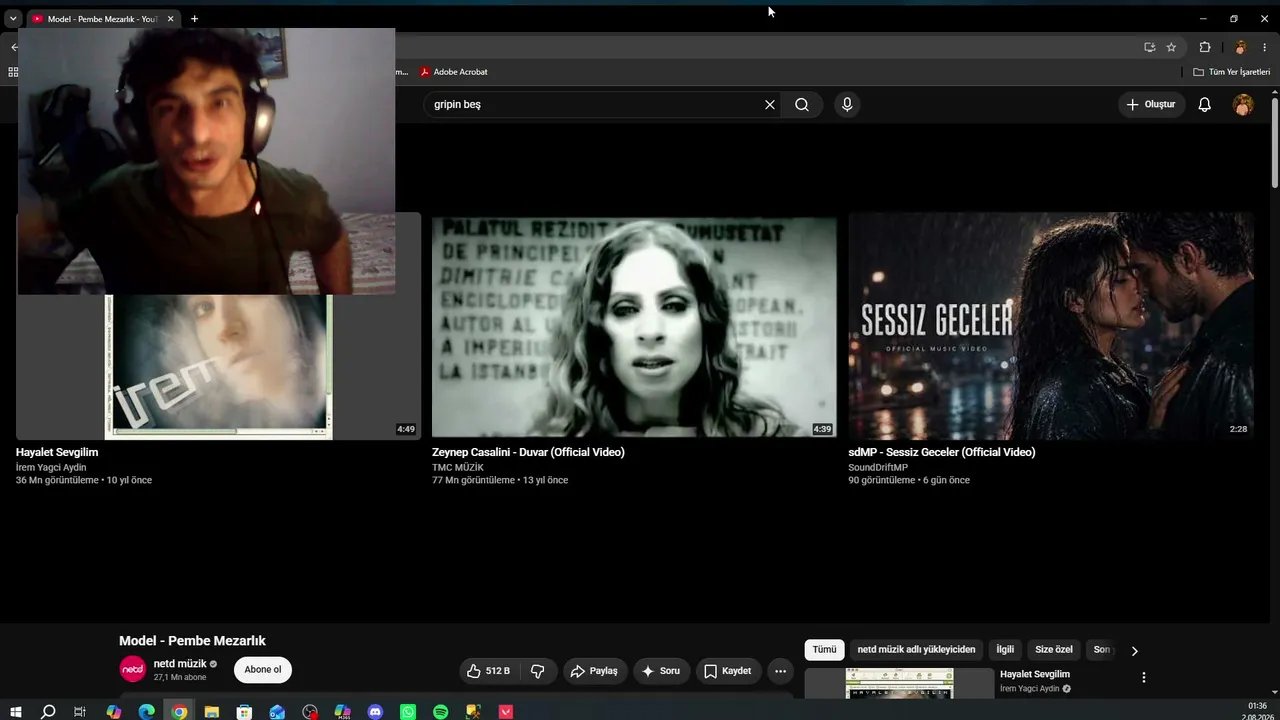Bookmark this page with the star icon
1280x720 pixels.
click(x=1171, y=47)
